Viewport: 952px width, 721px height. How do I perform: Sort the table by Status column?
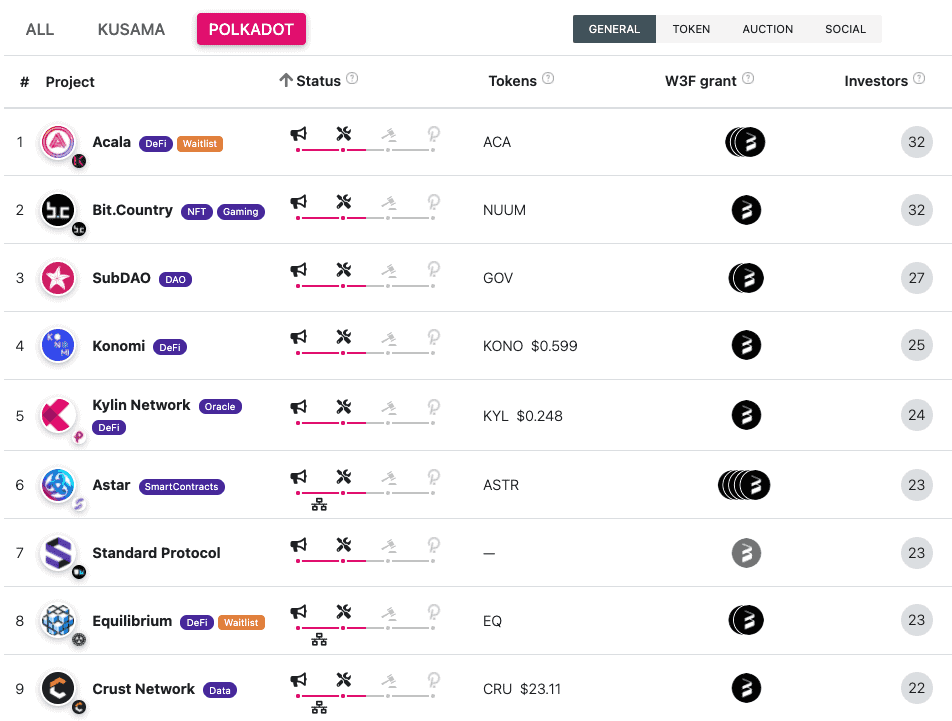click(x=318, y=81)
